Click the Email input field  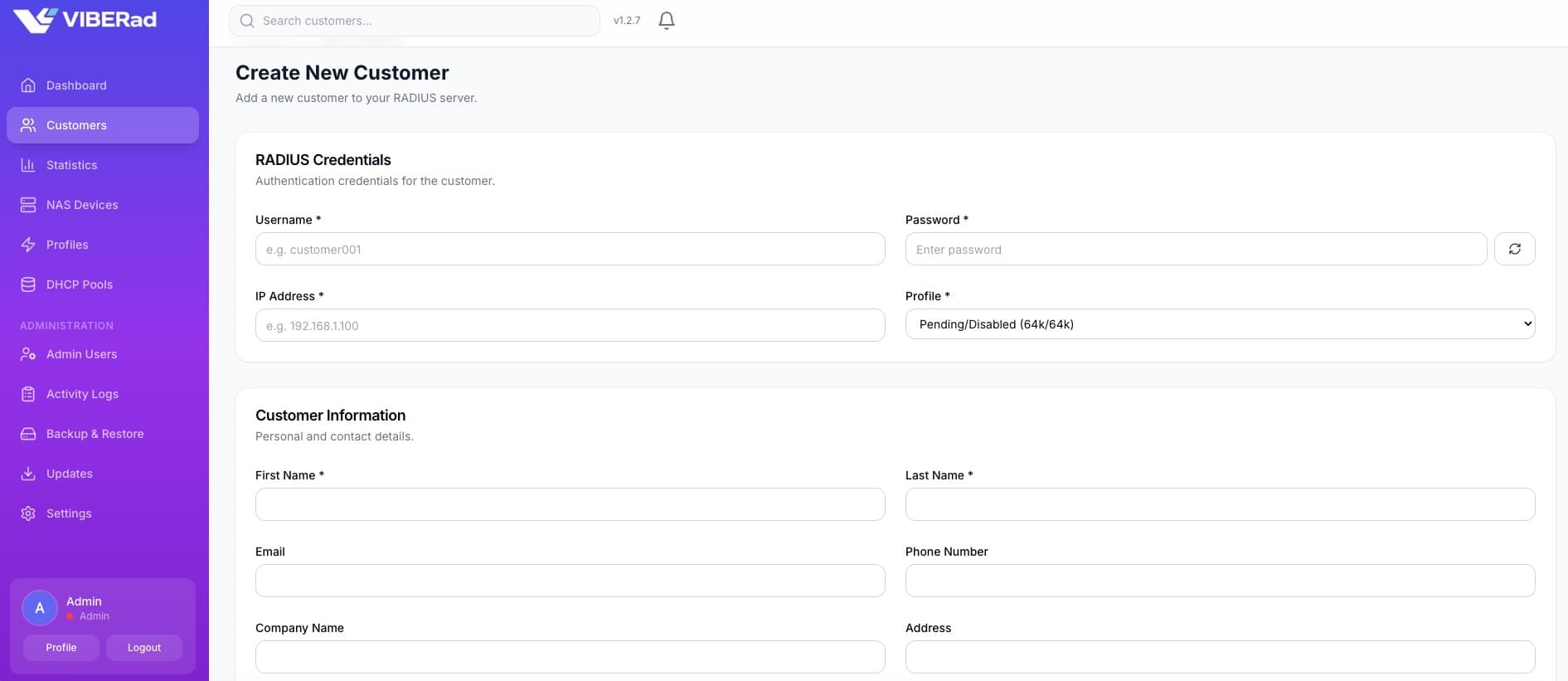tap(570, 581)
